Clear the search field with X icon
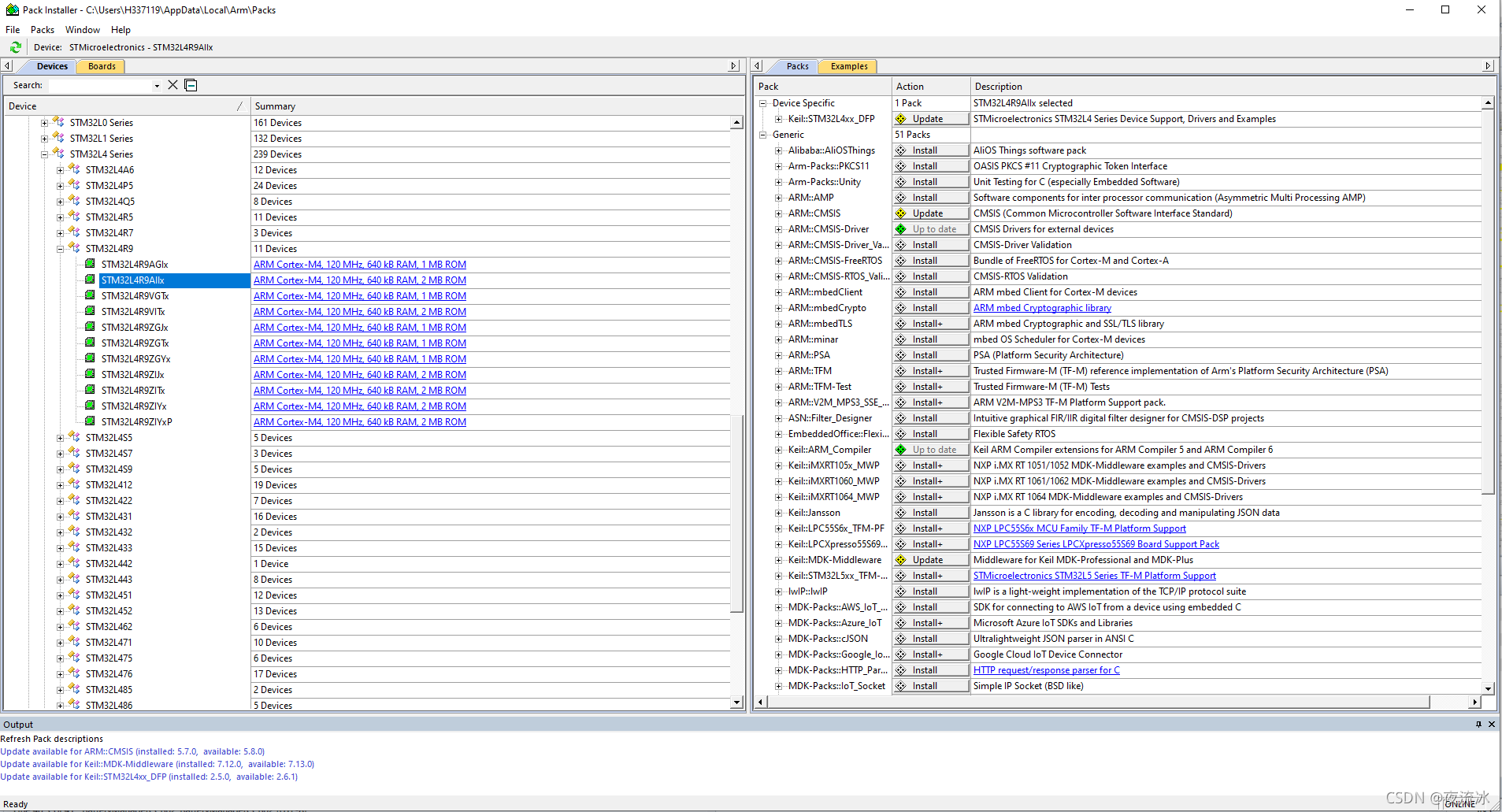Viewport: 1502px width, 812px height. click(173, 85)
